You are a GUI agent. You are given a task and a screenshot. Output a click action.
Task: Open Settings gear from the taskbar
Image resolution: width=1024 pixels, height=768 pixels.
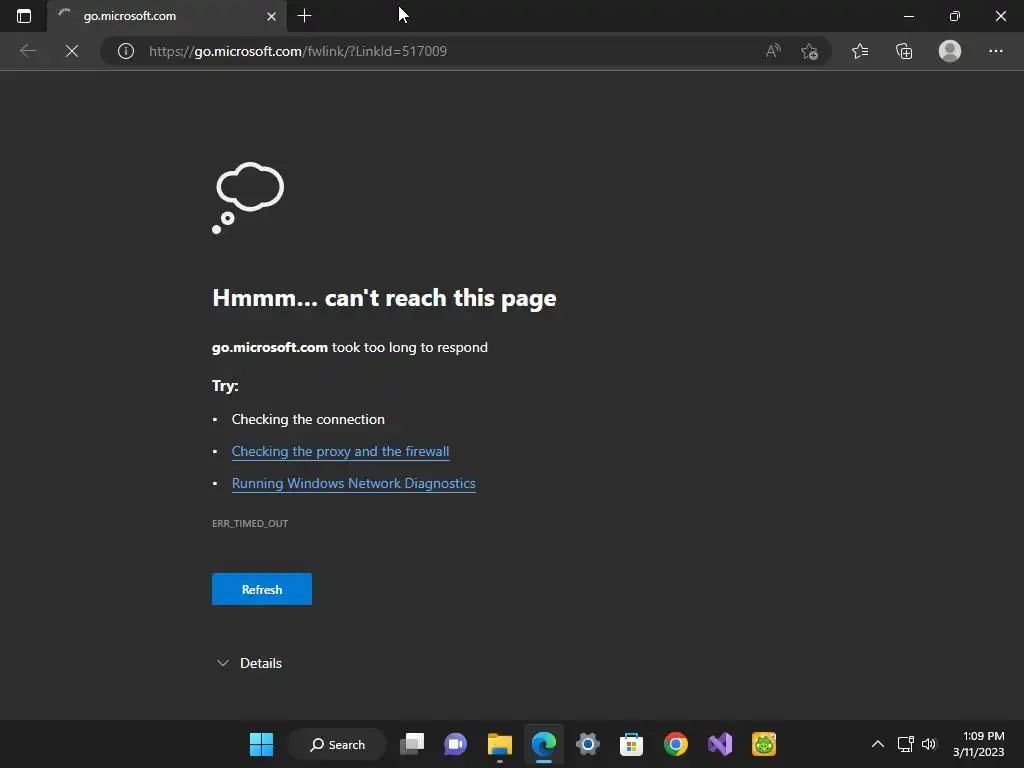[x=588, y=744]
